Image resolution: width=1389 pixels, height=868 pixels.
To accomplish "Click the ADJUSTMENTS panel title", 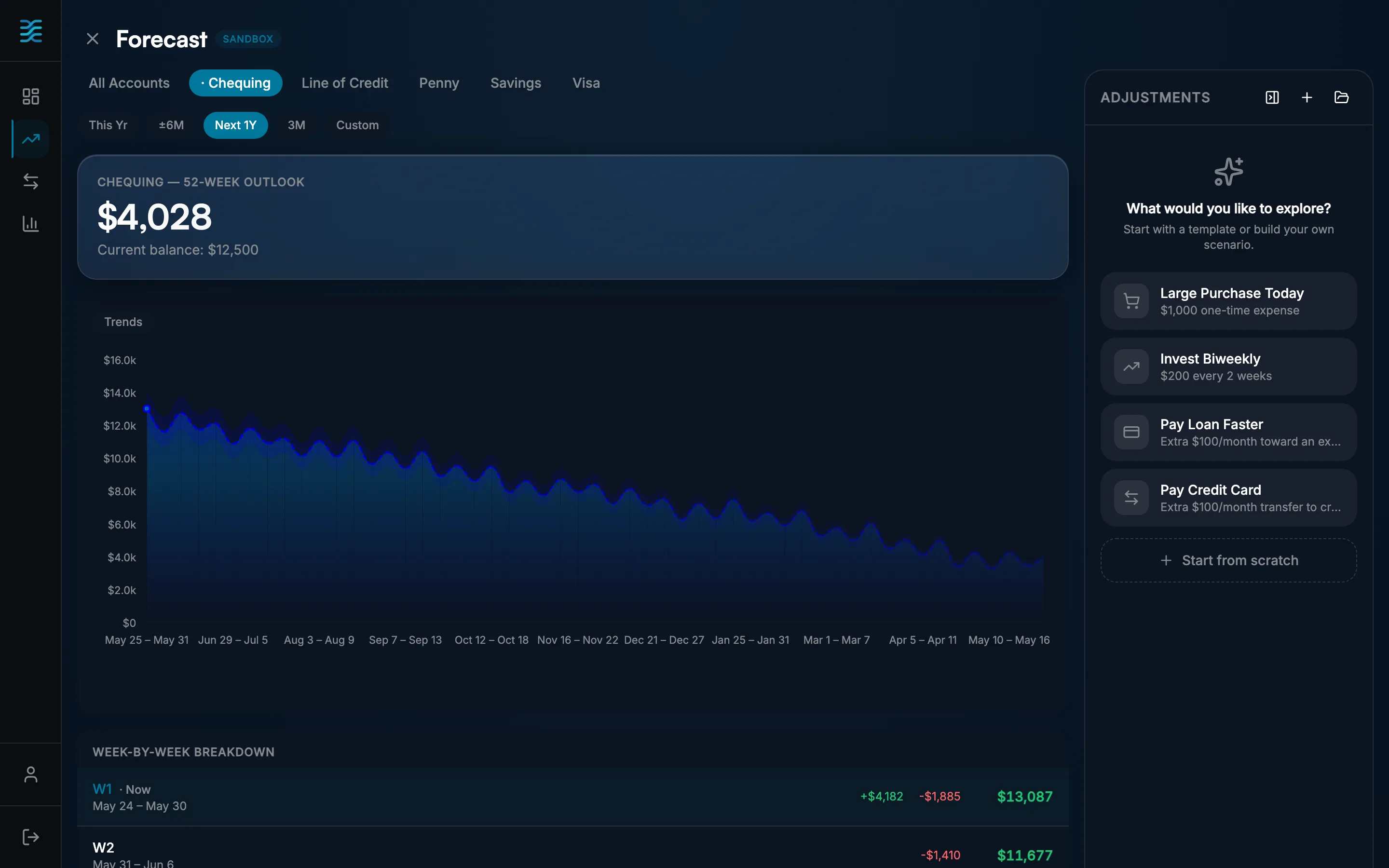I will pos(1155,97).
